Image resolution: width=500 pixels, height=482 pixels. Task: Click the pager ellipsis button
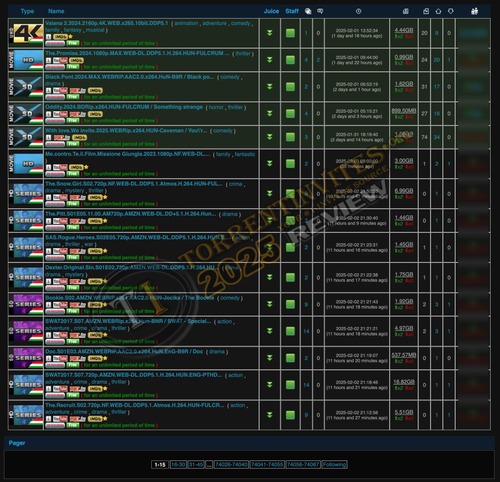point(209,465)
